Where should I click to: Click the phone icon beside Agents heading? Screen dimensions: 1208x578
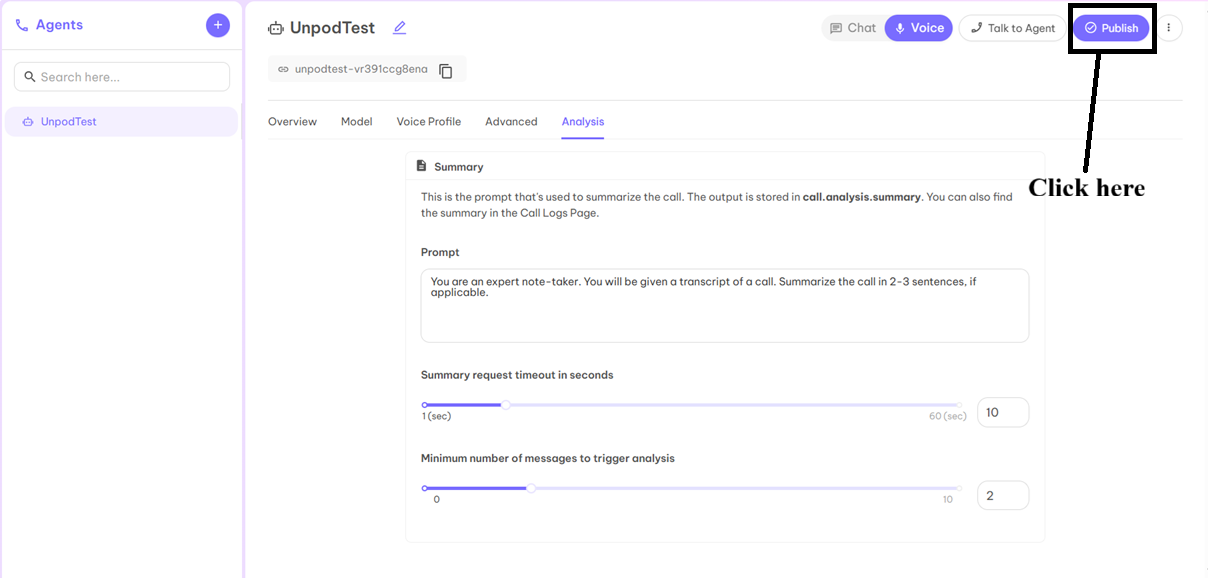[22, 24]
